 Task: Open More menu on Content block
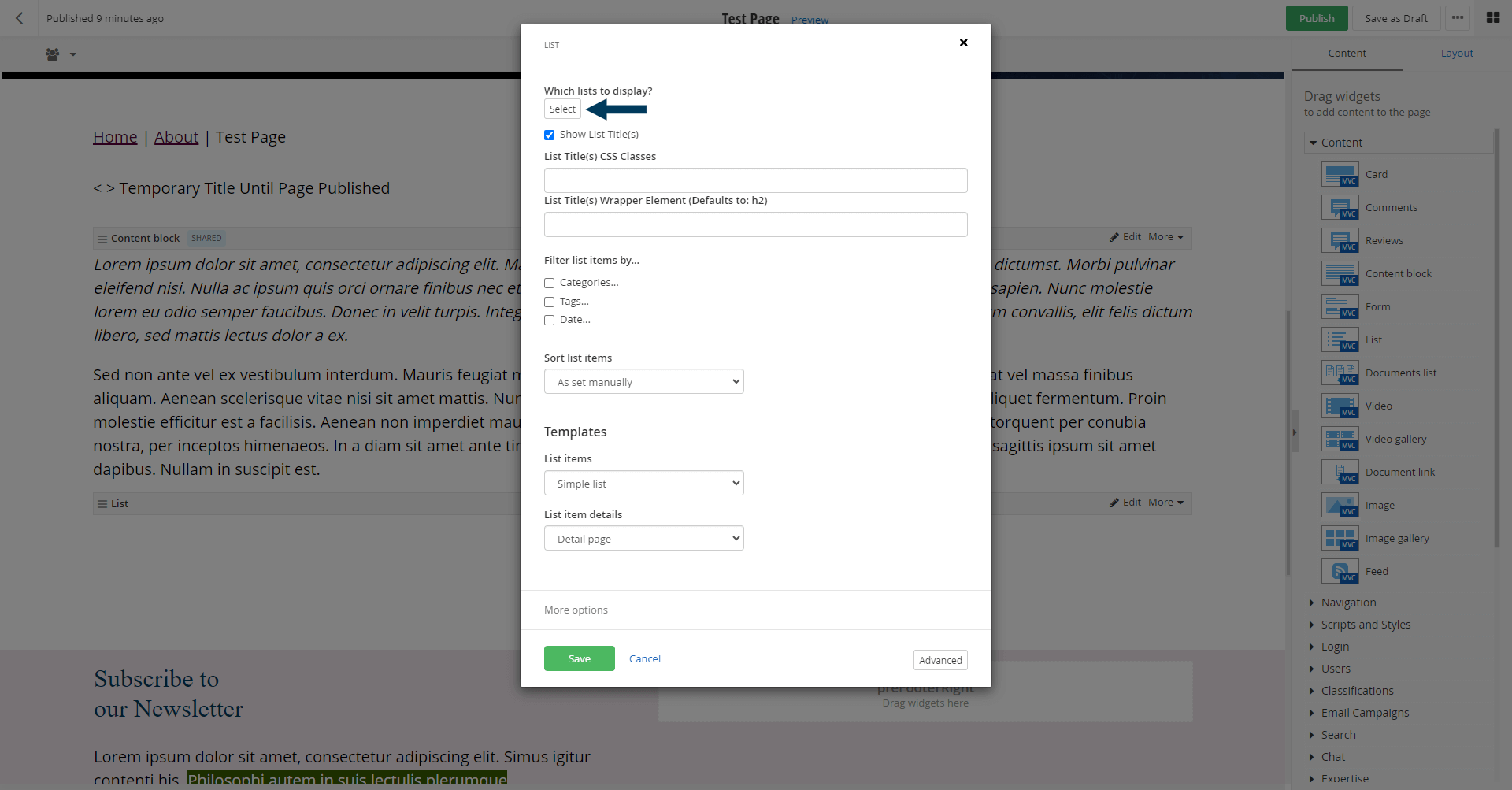1165,237
